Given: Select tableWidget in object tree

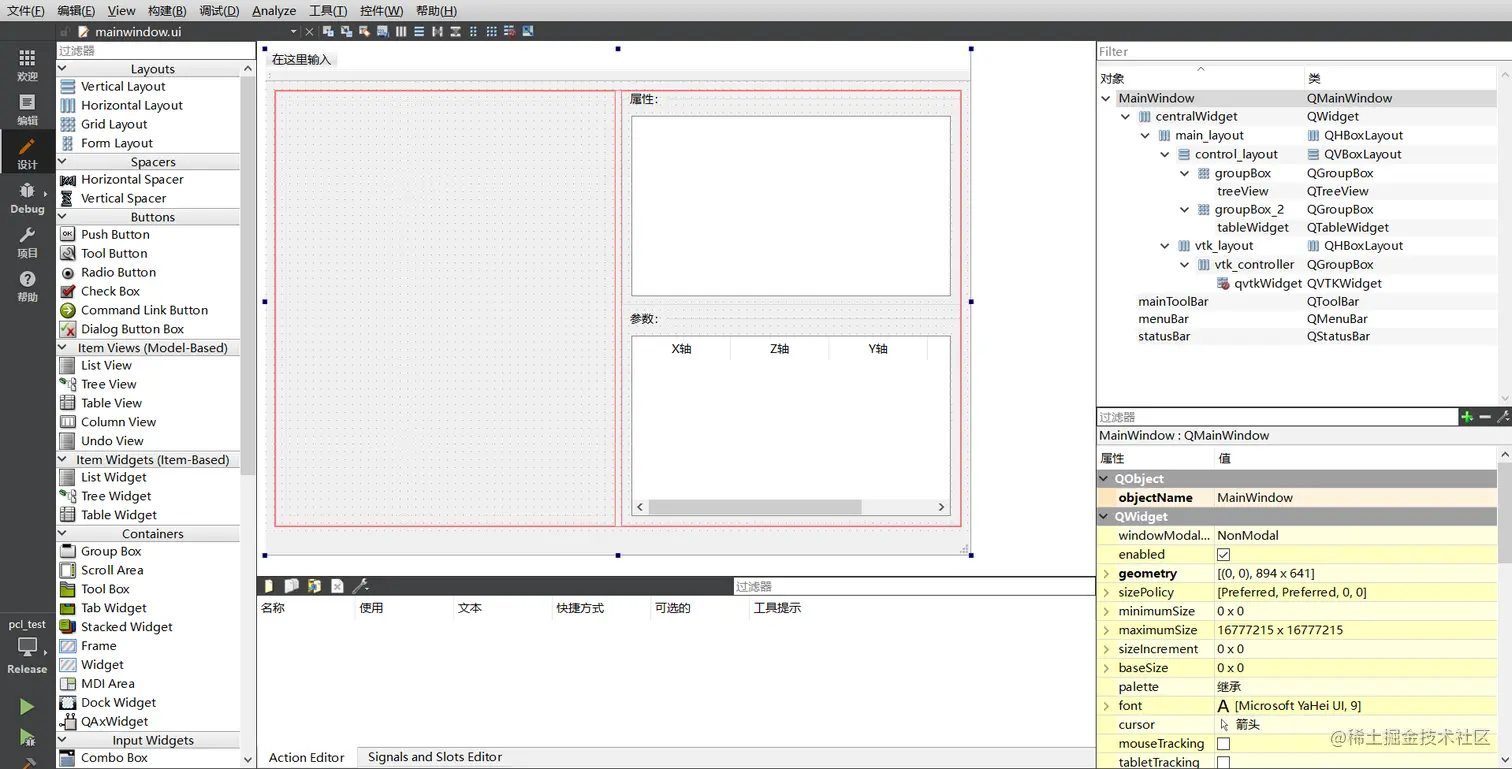Looking at the screenshot, I should (1253, 227).
